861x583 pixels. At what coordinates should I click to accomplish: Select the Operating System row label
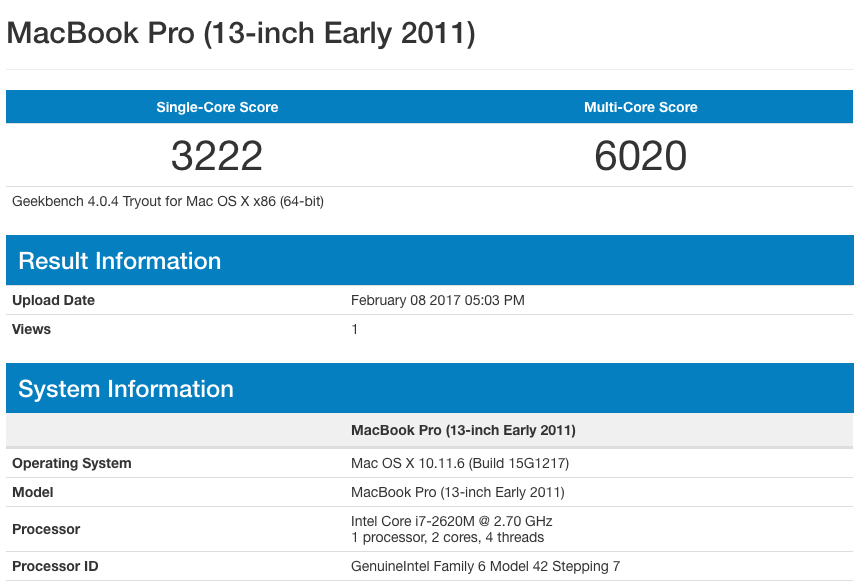tap(71, 463)
